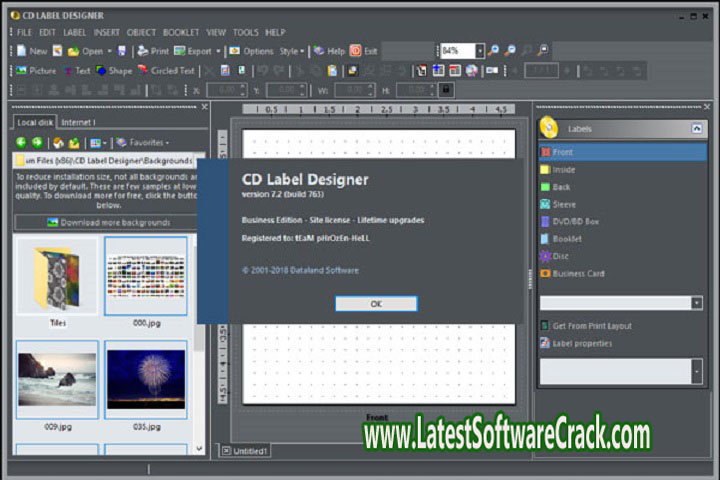Viewport: 720px width, 480px height.
Task: Click the Save disk icon
Action: click(122, 51)
